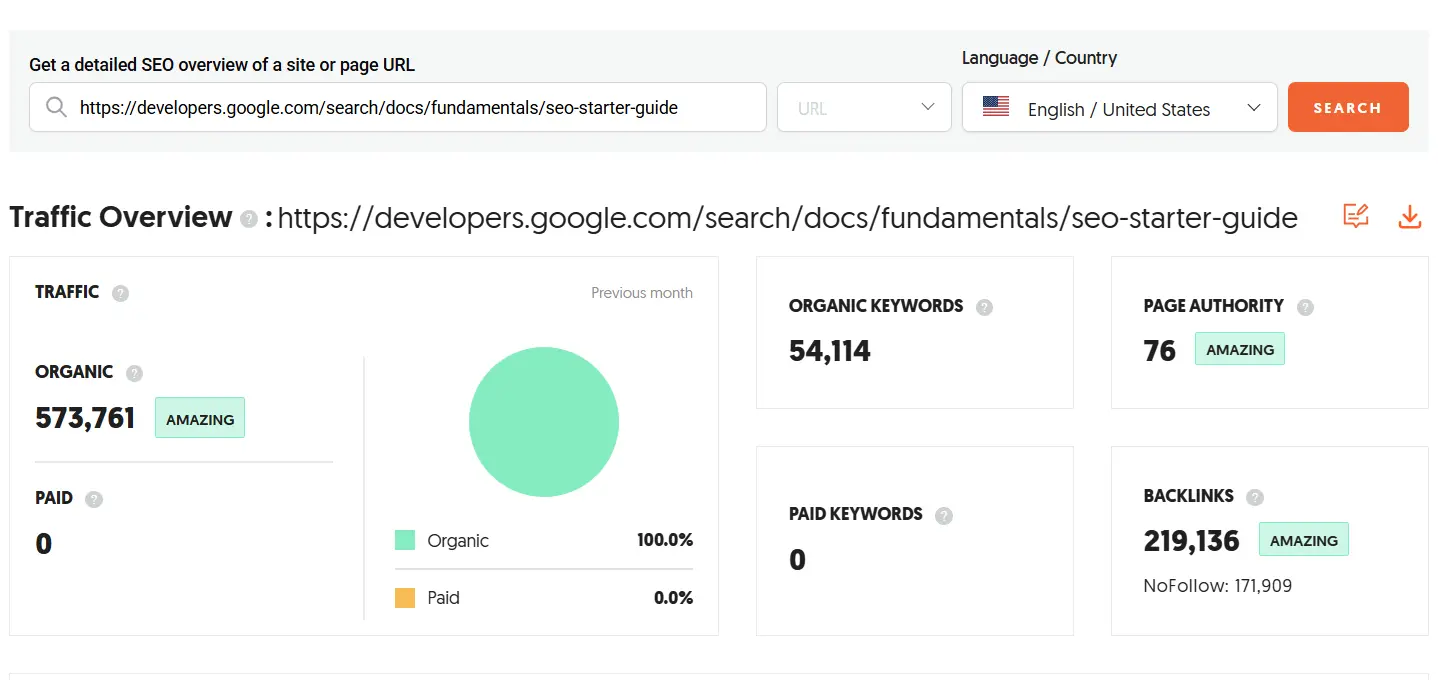
Task: Click the NoFollow: 171,909 text
Action: tap(1218, 586)
